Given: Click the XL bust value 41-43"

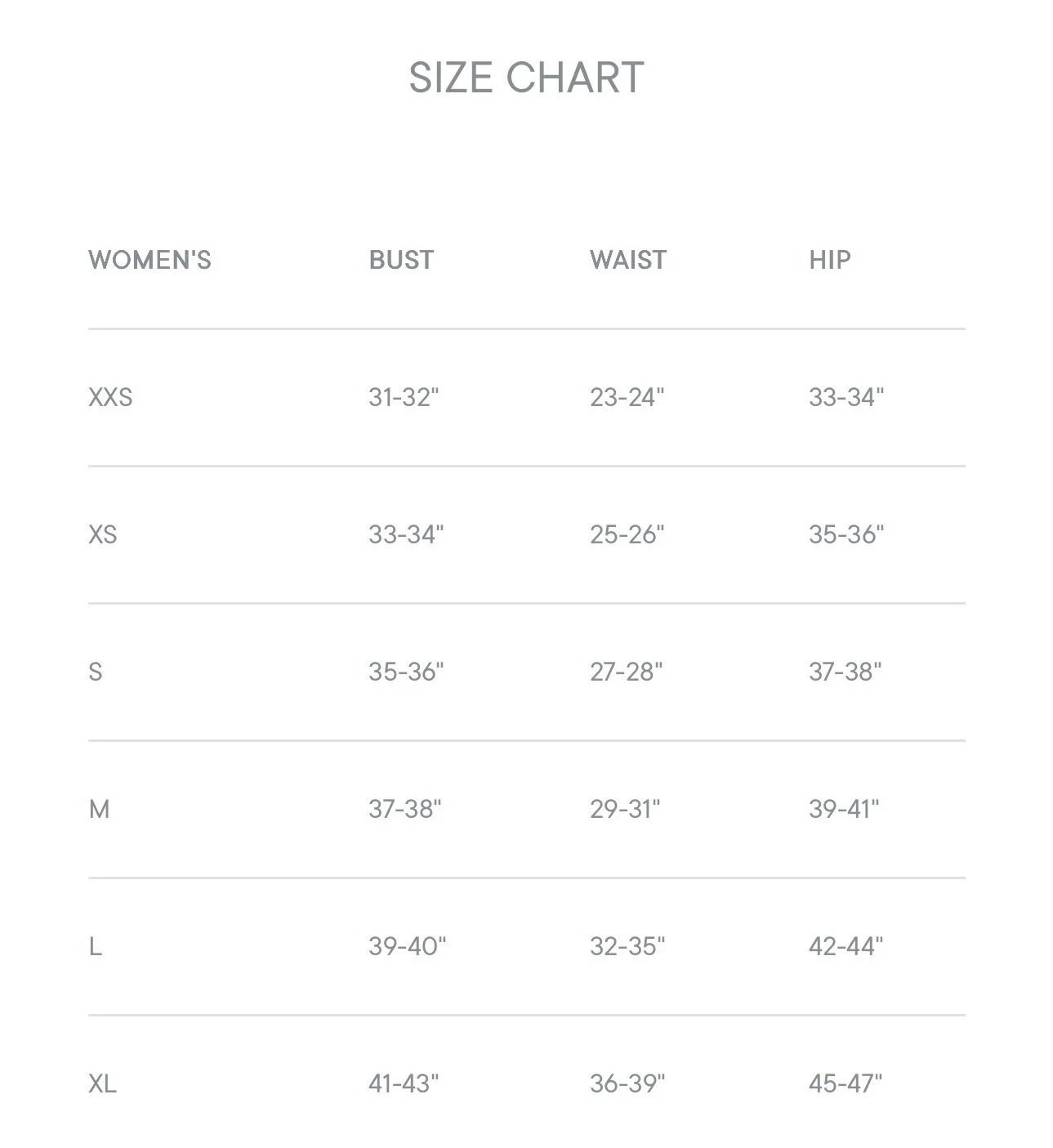Looking at the screenshot, I should tap(404, 1083).
